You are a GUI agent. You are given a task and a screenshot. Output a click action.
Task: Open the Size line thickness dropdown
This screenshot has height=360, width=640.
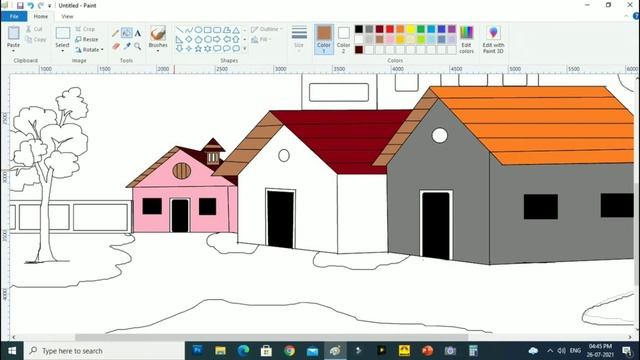coord(299,39)
